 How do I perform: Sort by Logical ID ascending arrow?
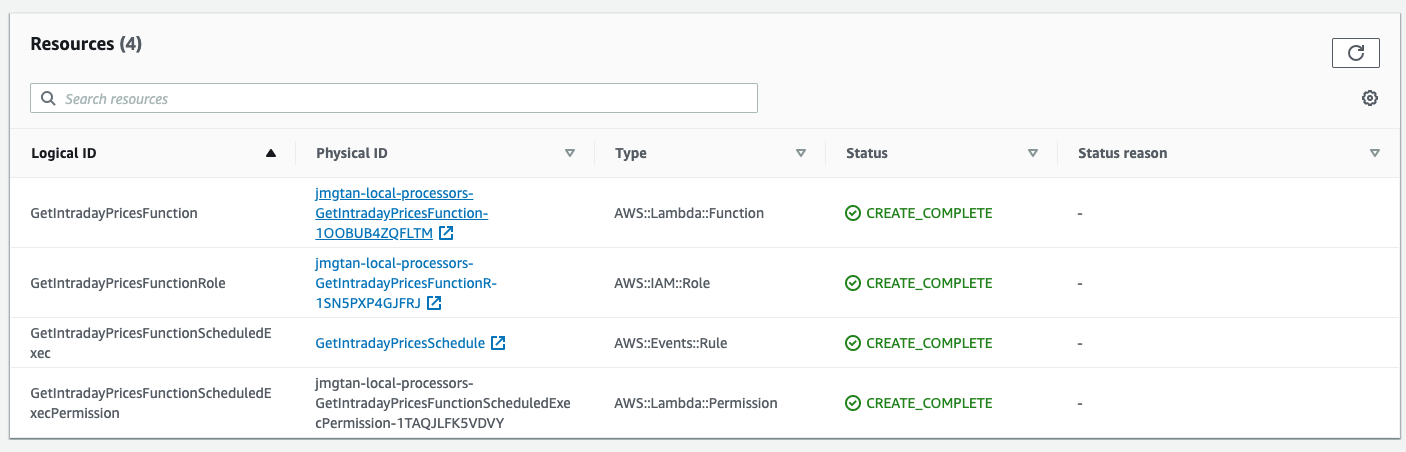tap(270, 153)
